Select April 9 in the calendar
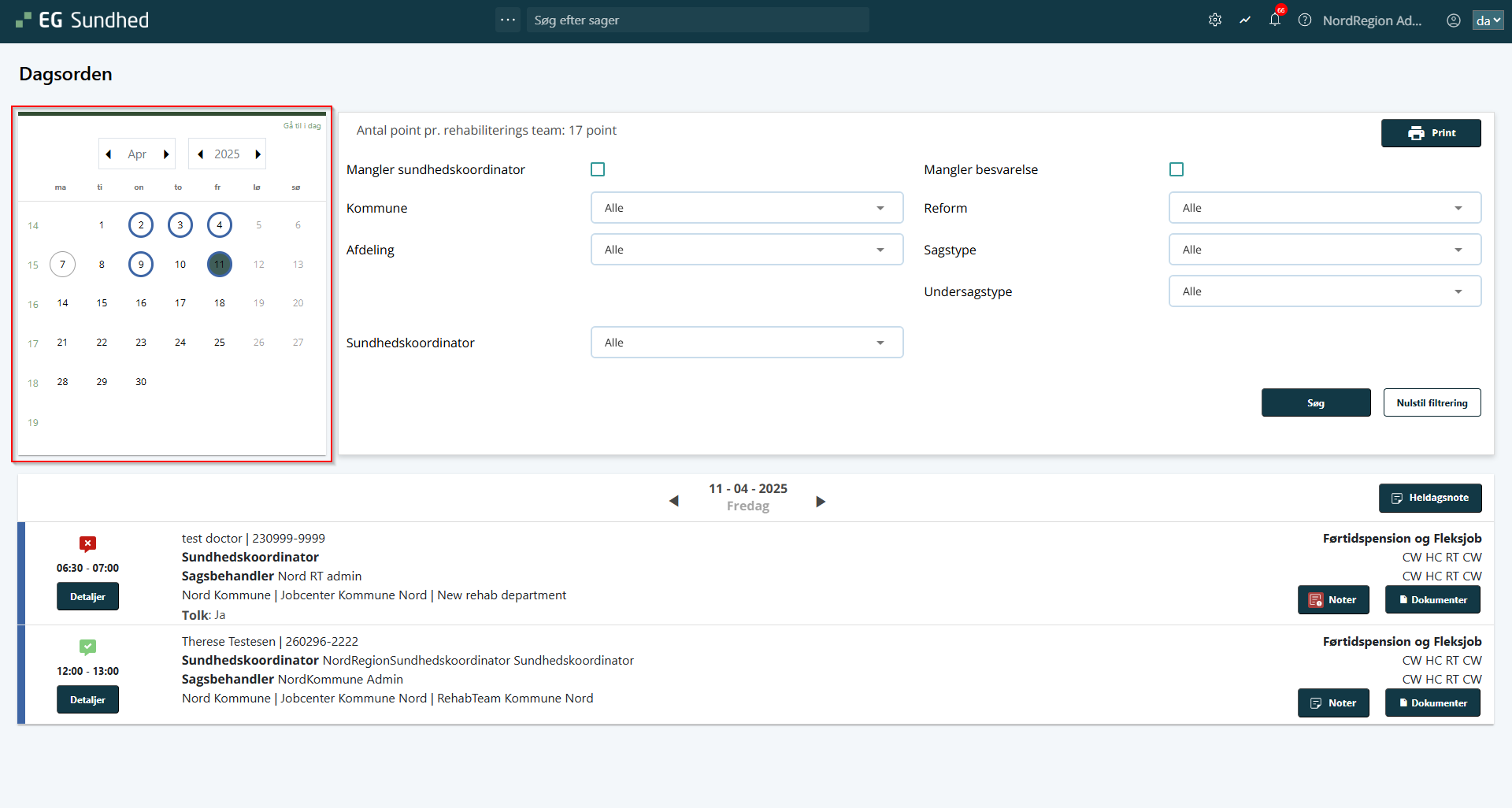1512x808 pixels. (141, 265)
